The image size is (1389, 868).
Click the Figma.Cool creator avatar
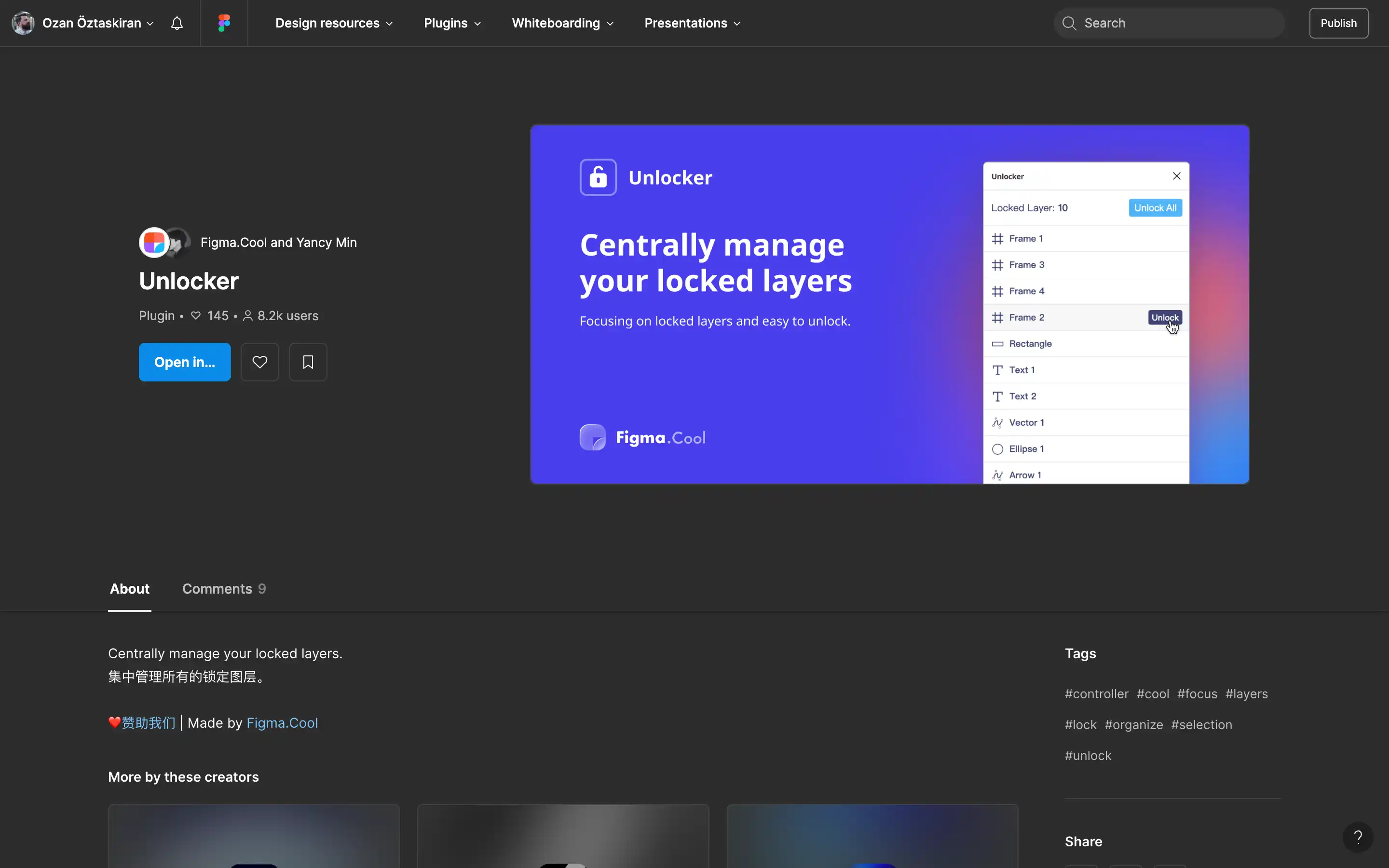tap(154, 242)
